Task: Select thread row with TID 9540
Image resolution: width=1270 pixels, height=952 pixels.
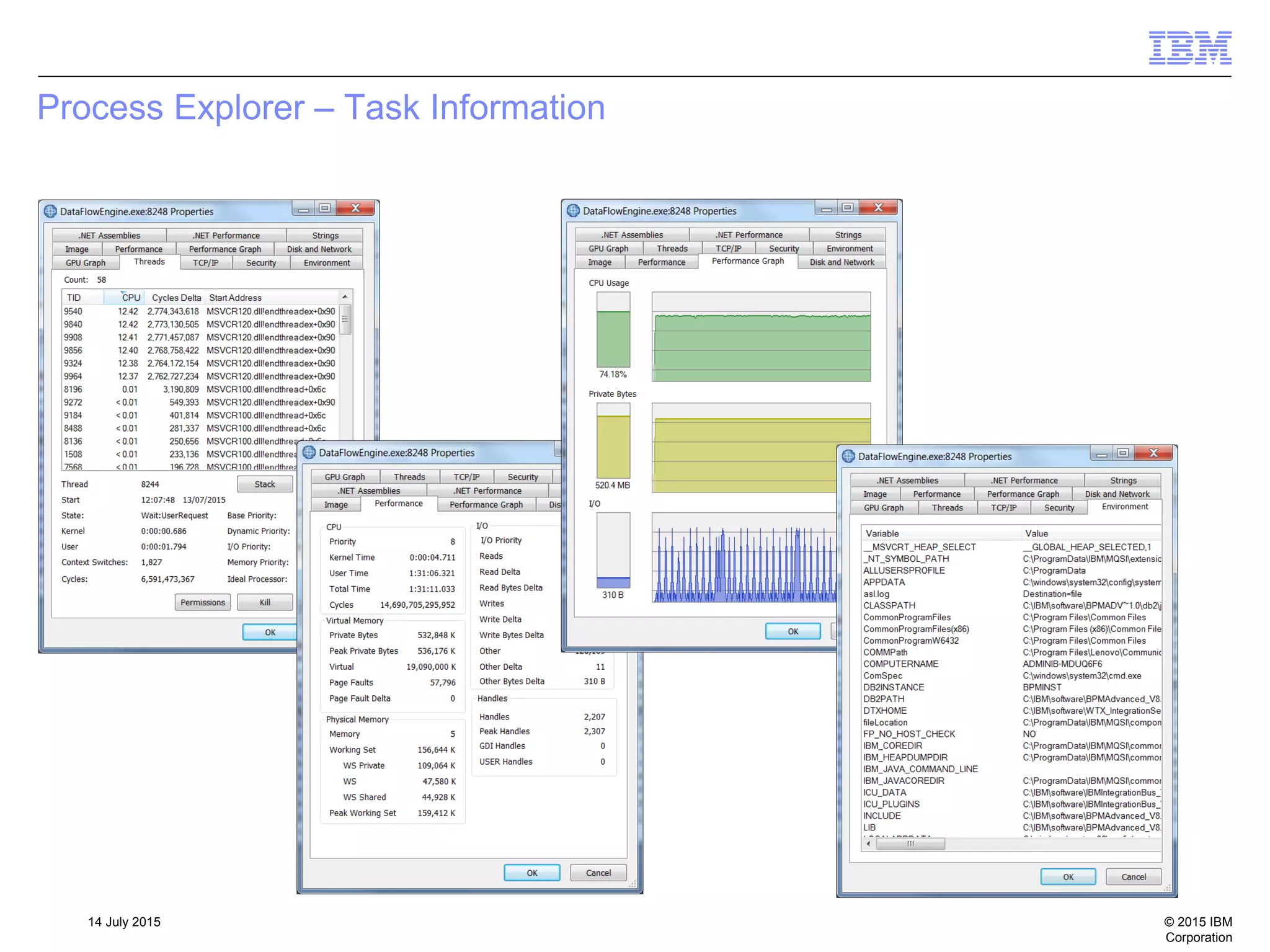Action: coord(200,311)
